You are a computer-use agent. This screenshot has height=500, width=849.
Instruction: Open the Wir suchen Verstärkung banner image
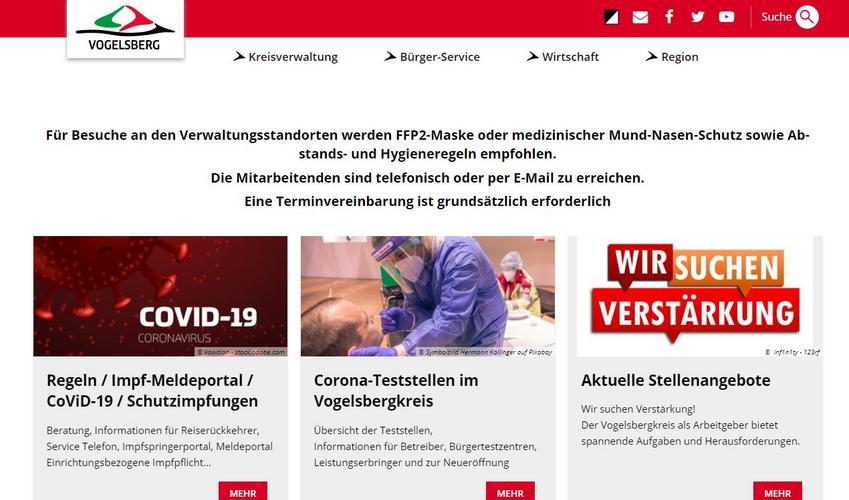[695, 296]
